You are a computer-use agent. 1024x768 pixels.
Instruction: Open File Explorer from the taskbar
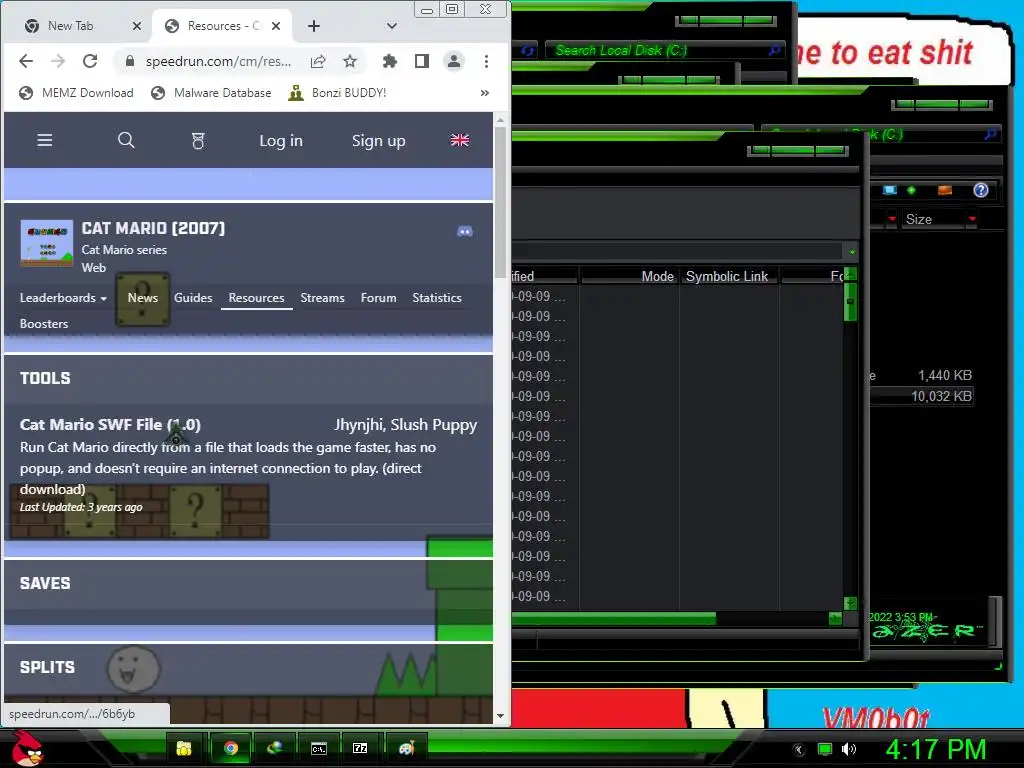coord(185,748)
